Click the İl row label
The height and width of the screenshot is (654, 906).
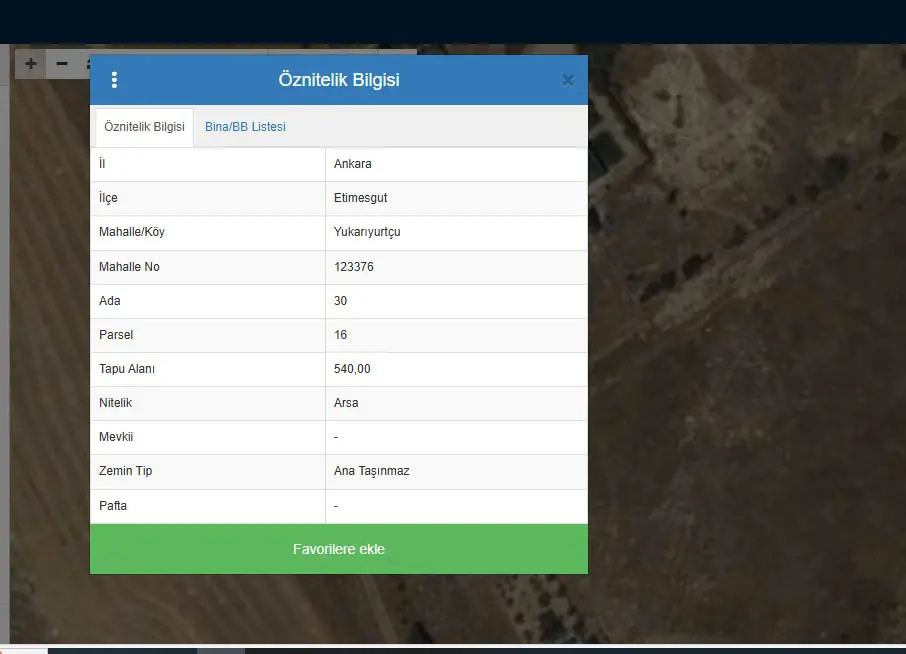pyautogui.click(x=102, y=164)
